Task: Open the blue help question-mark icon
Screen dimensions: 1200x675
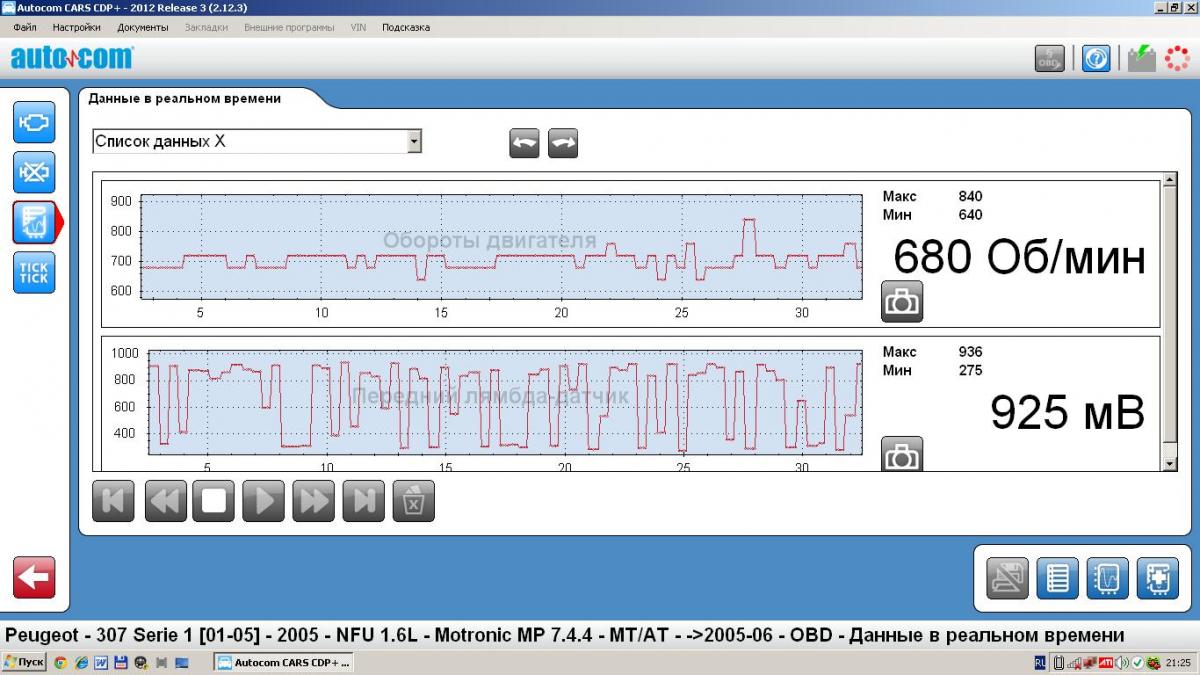Action: (x=1096, y=58)
